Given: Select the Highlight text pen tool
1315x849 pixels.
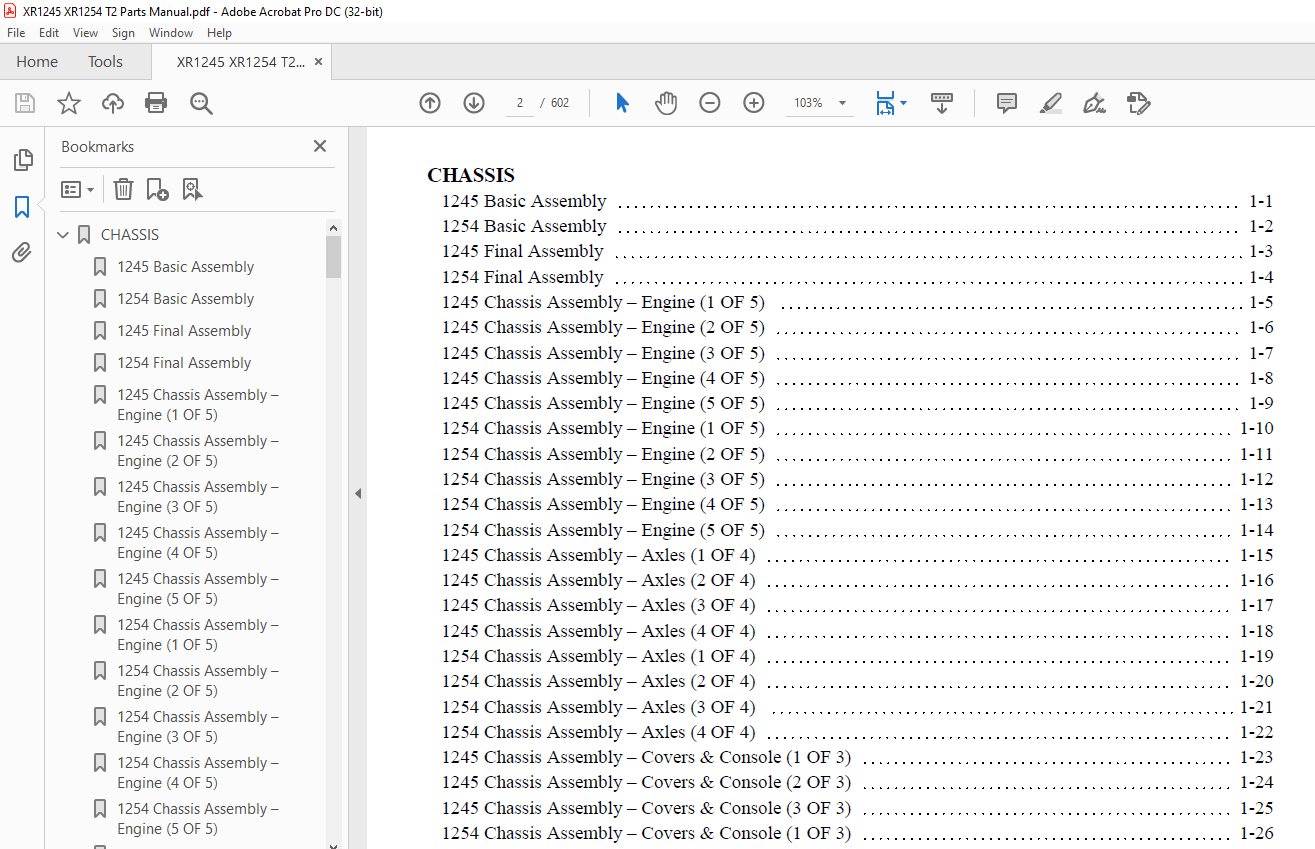Looking at the screenshot, I should [x=1050, y=103].
